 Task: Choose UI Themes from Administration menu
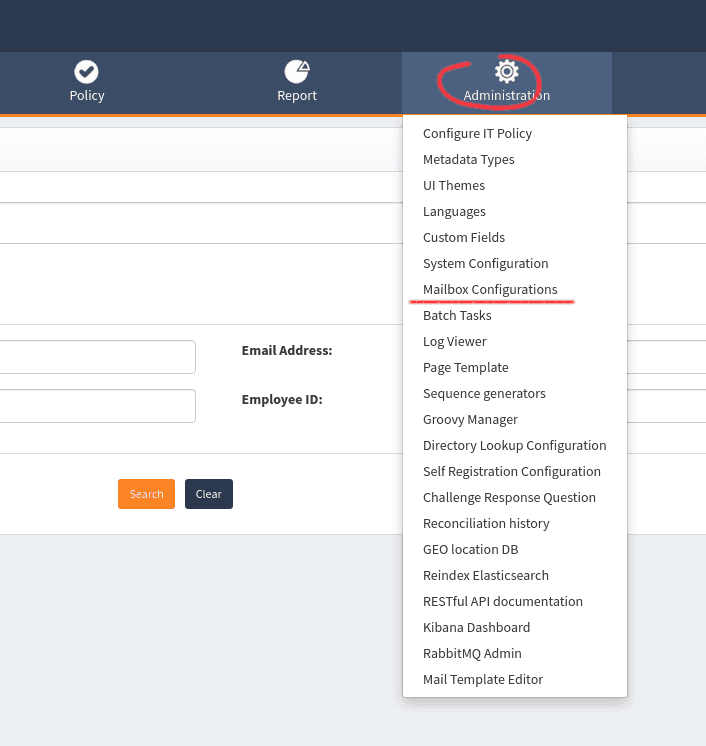click(x=453, y=186)
